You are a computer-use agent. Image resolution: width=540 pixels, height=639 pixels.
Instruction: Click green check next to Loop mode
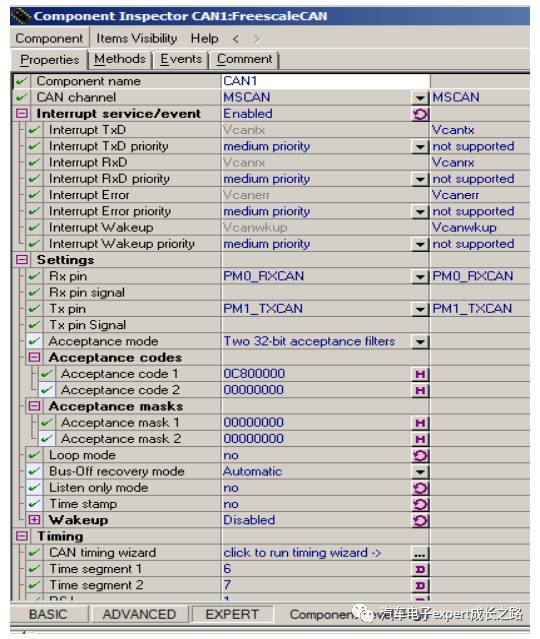[x=34, y=455]
